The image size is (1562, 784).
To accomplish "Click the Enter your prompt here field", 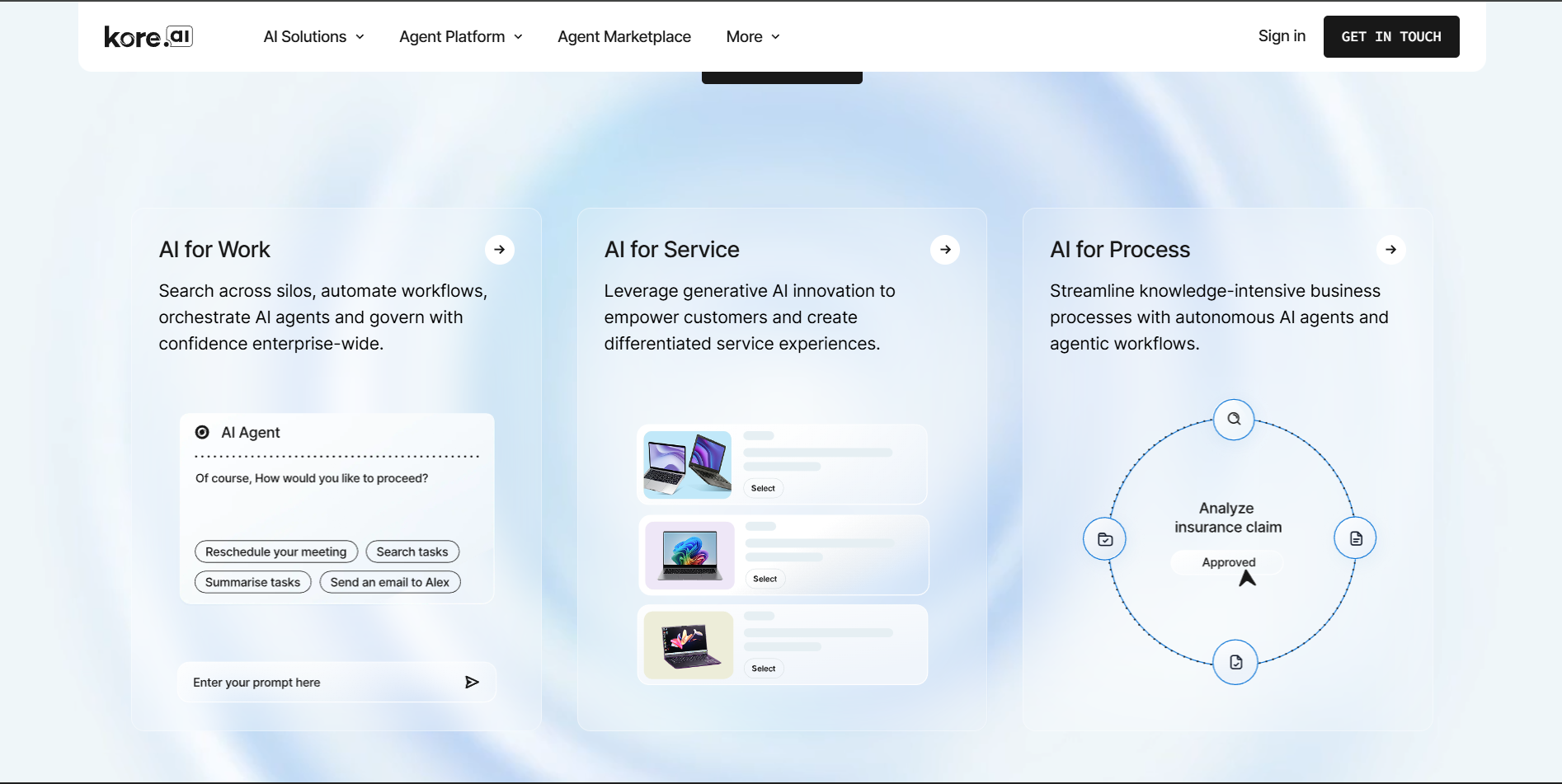I will pos(322,683).
